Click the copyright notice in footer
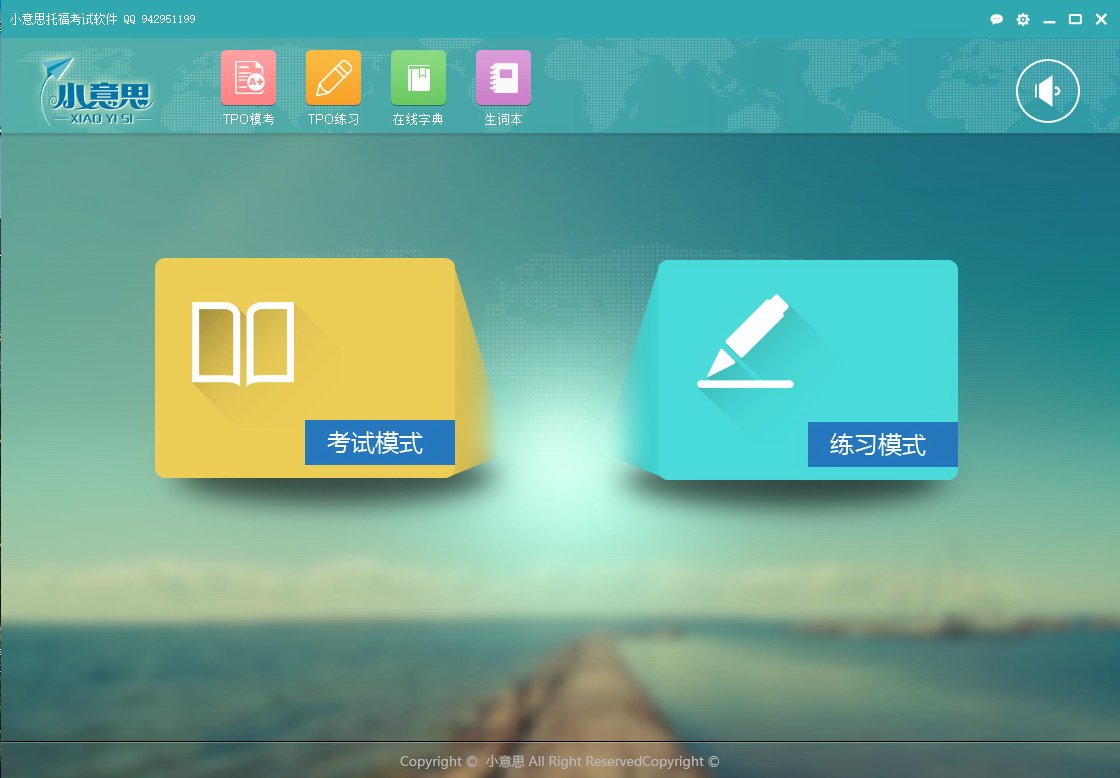The image size is (1120, 778). (x=559, y=762)
